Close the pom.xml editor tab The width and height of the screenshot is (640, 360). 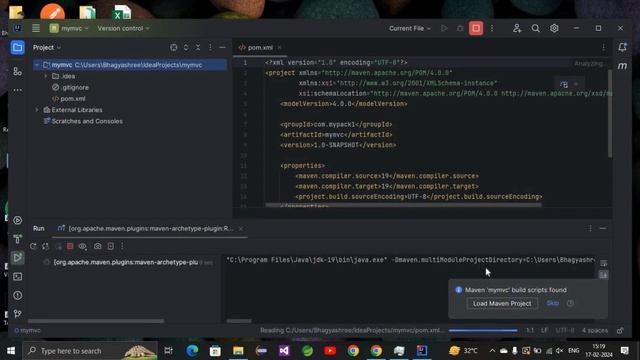tap(280, 47)
